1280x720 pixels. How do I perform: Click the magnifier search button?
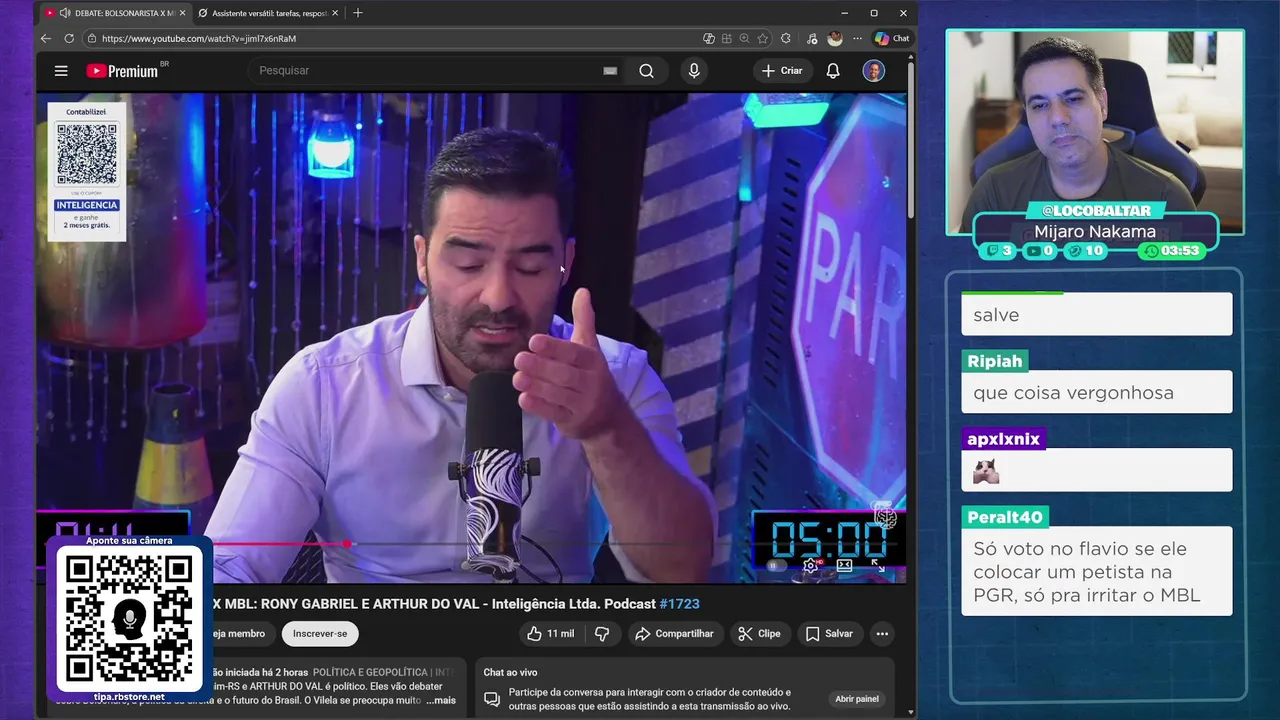(x=647, y=71)
